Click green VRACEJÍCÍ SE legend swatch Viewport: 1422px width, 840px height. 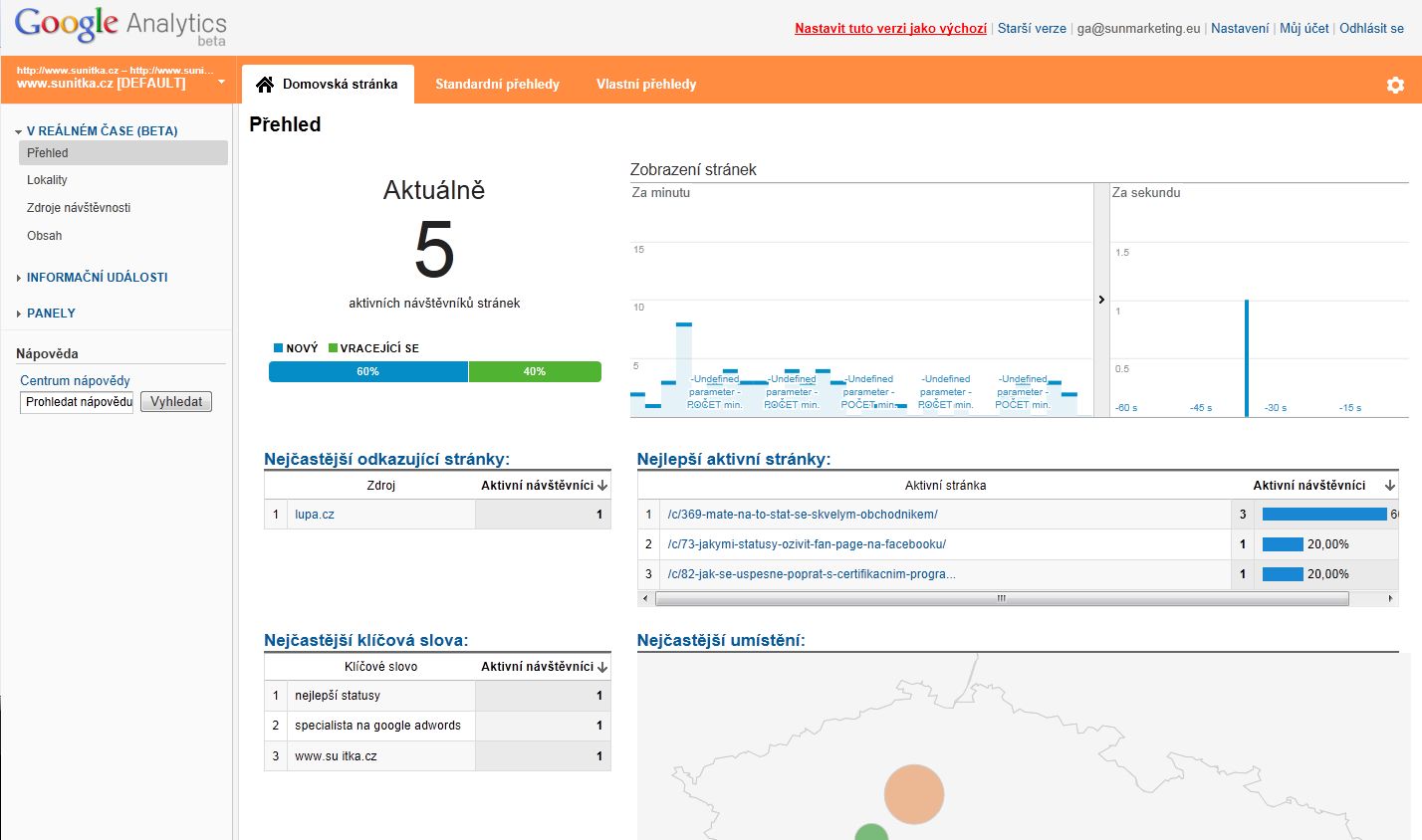click(x=333, y=348)
